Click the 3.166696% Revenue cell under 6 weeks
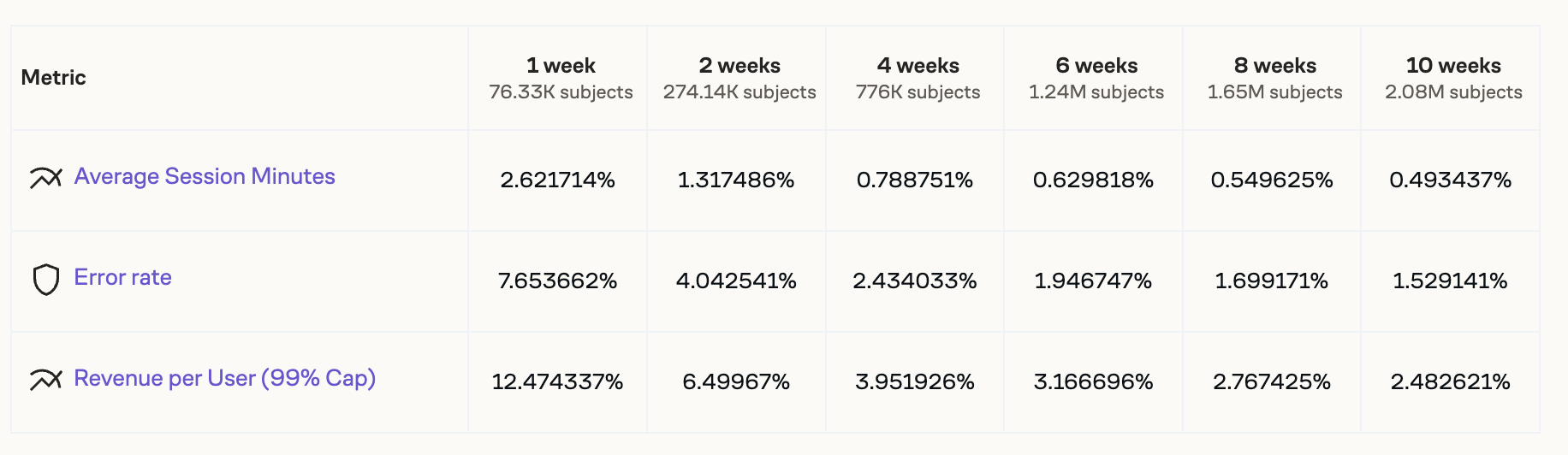The height and width of the screenshot is (455, 1568). 1093,381
